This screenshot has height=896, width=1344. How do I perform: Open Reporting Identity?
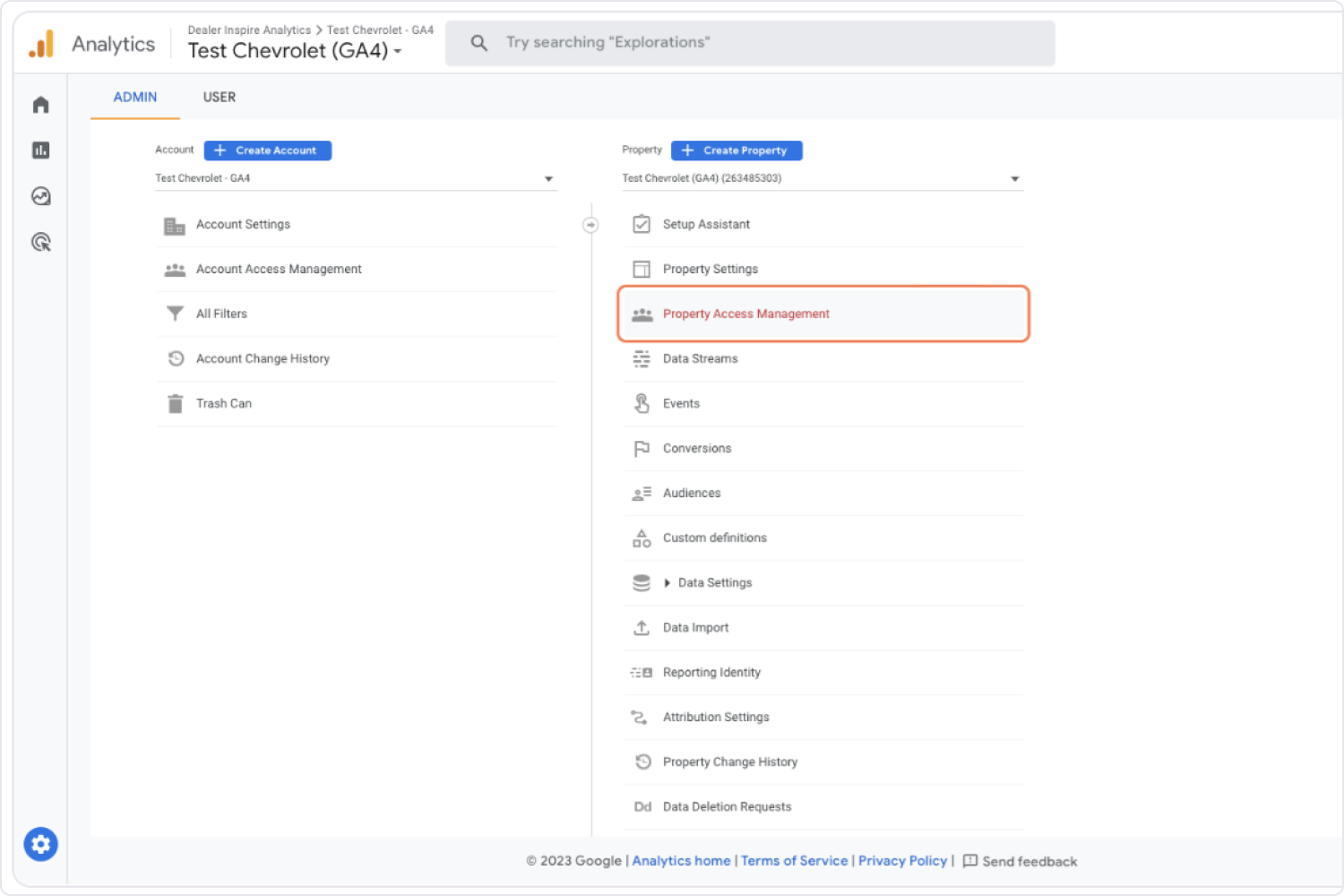(x=824, y=673)
